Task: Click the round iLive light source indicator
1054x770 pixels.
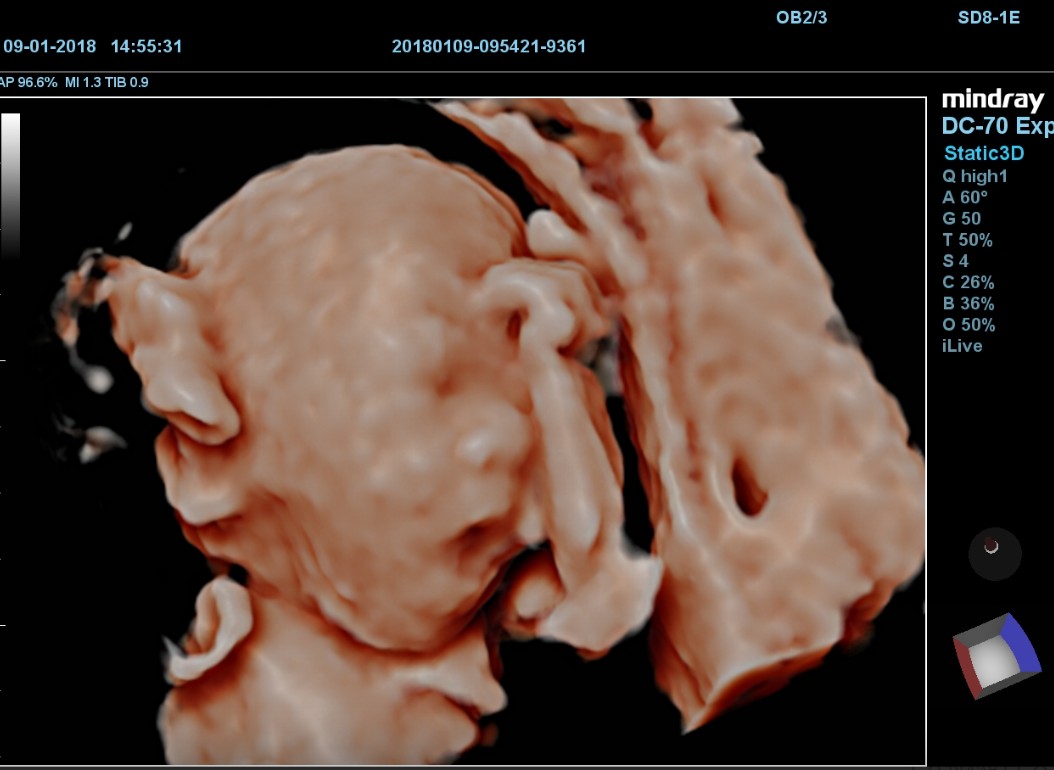Action: point(994,553)
